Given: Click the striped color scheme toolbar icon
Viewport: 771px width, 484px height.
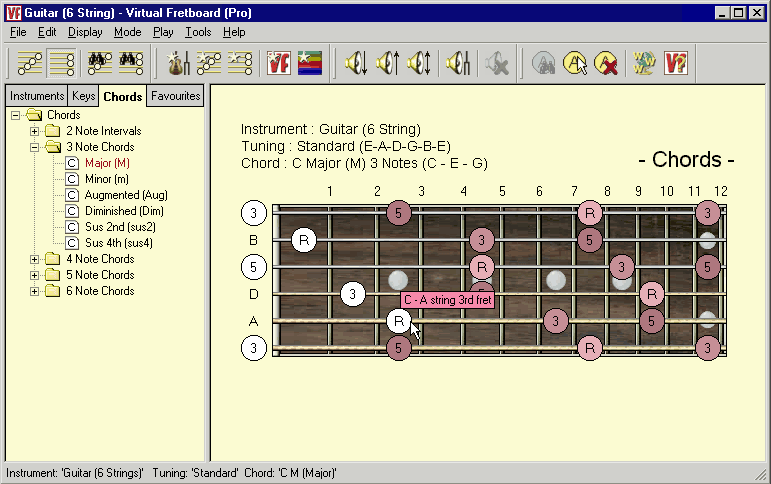Looking at the screenshot, I should click(x=309, y=64).
